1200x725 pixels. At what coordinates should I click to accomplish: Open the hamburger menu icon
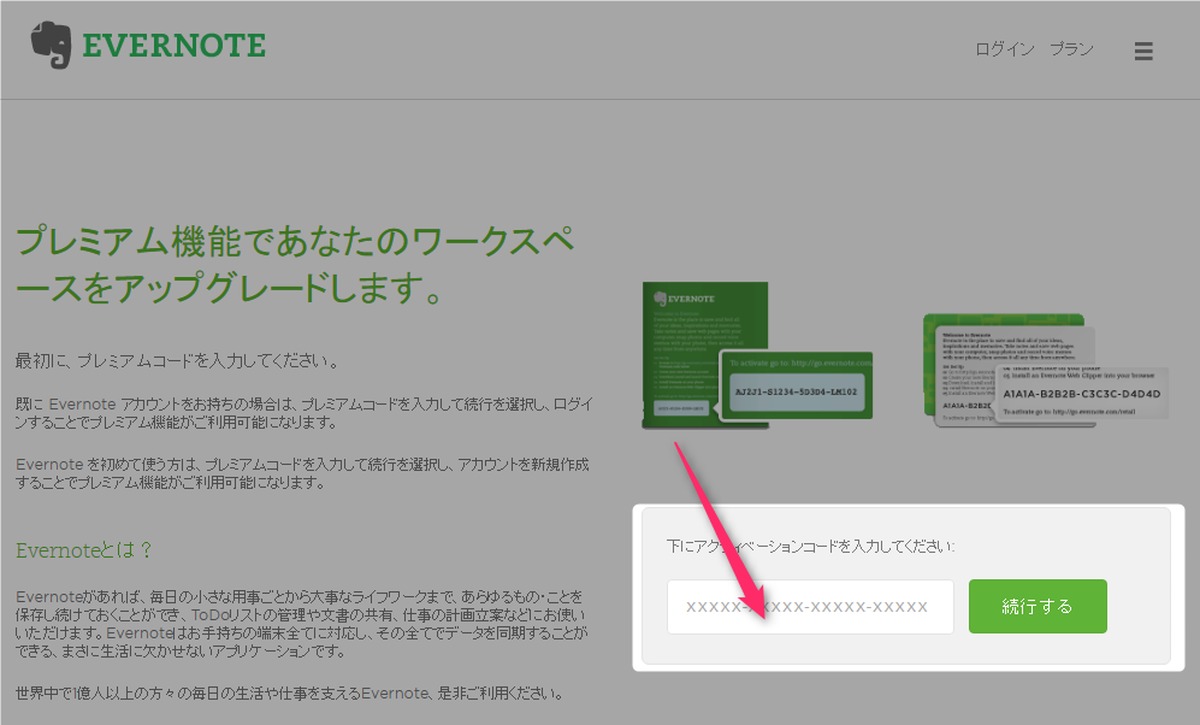click(1144, 51)
